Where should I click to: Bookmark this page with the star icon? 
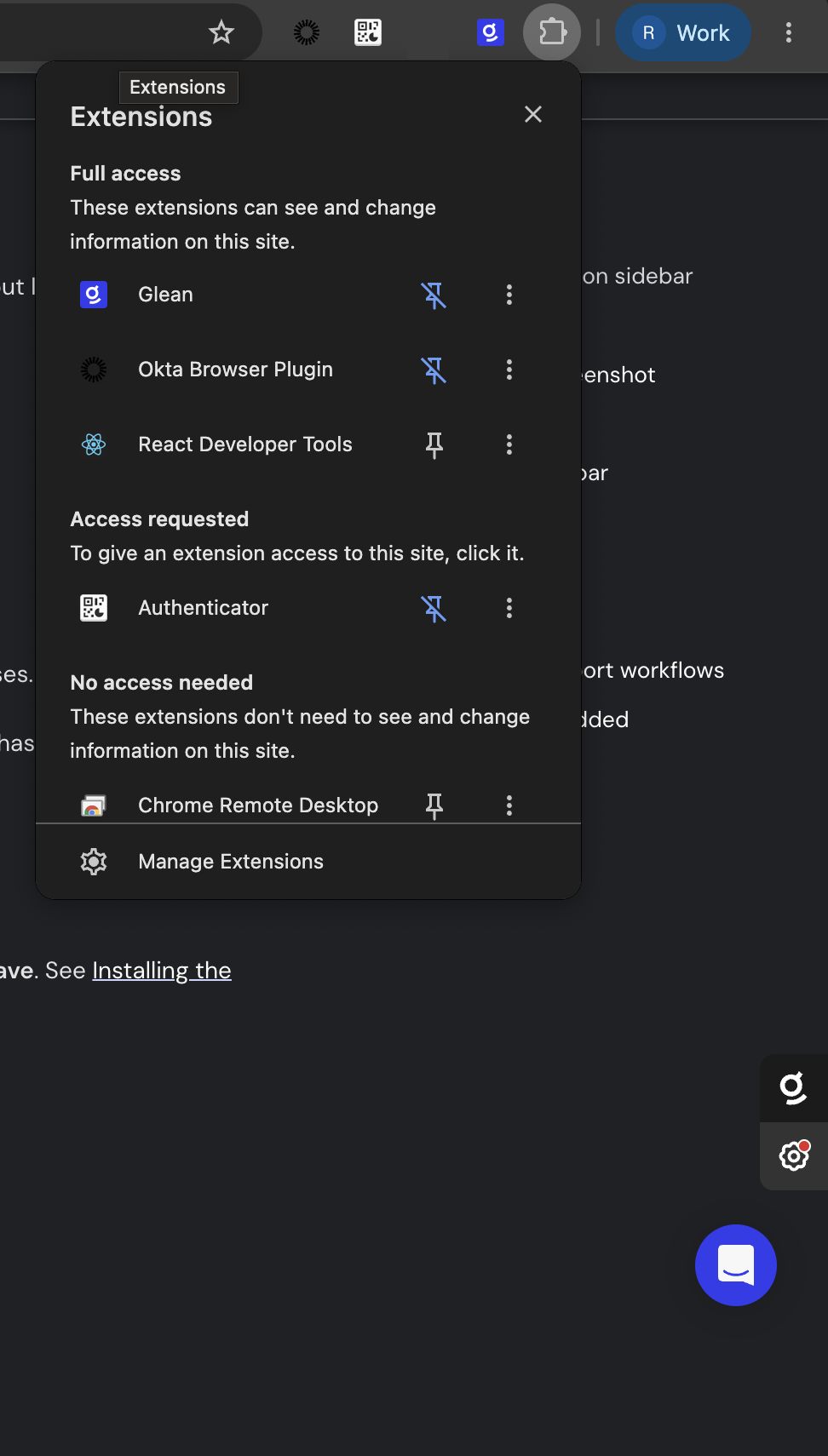point(221,32)
